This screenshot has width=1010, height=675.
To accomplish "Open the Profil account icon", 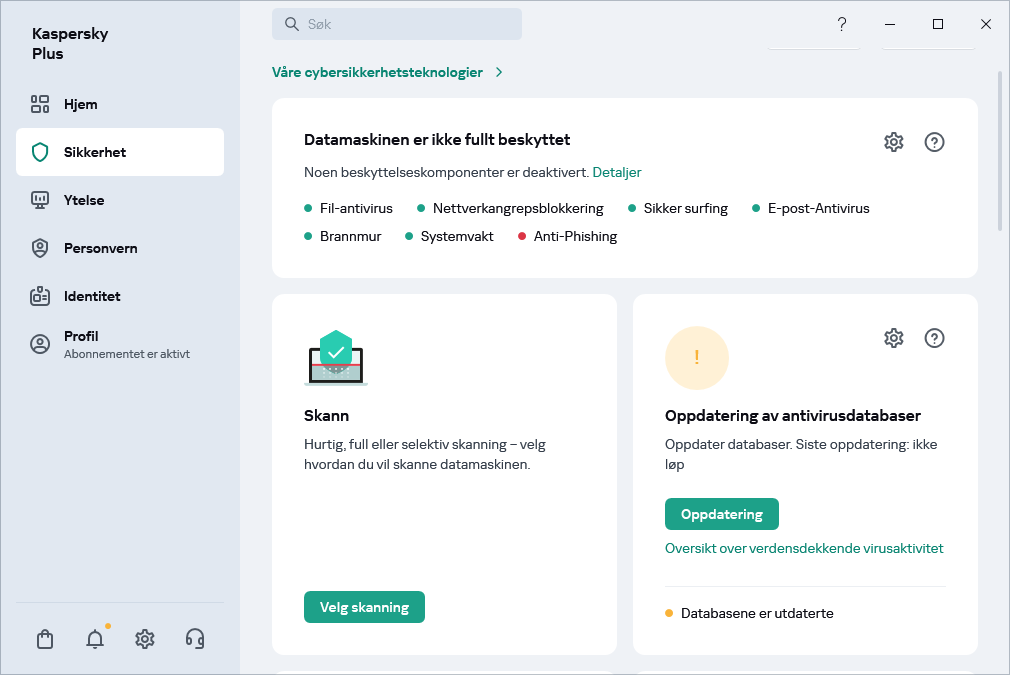I will [40, 343].
